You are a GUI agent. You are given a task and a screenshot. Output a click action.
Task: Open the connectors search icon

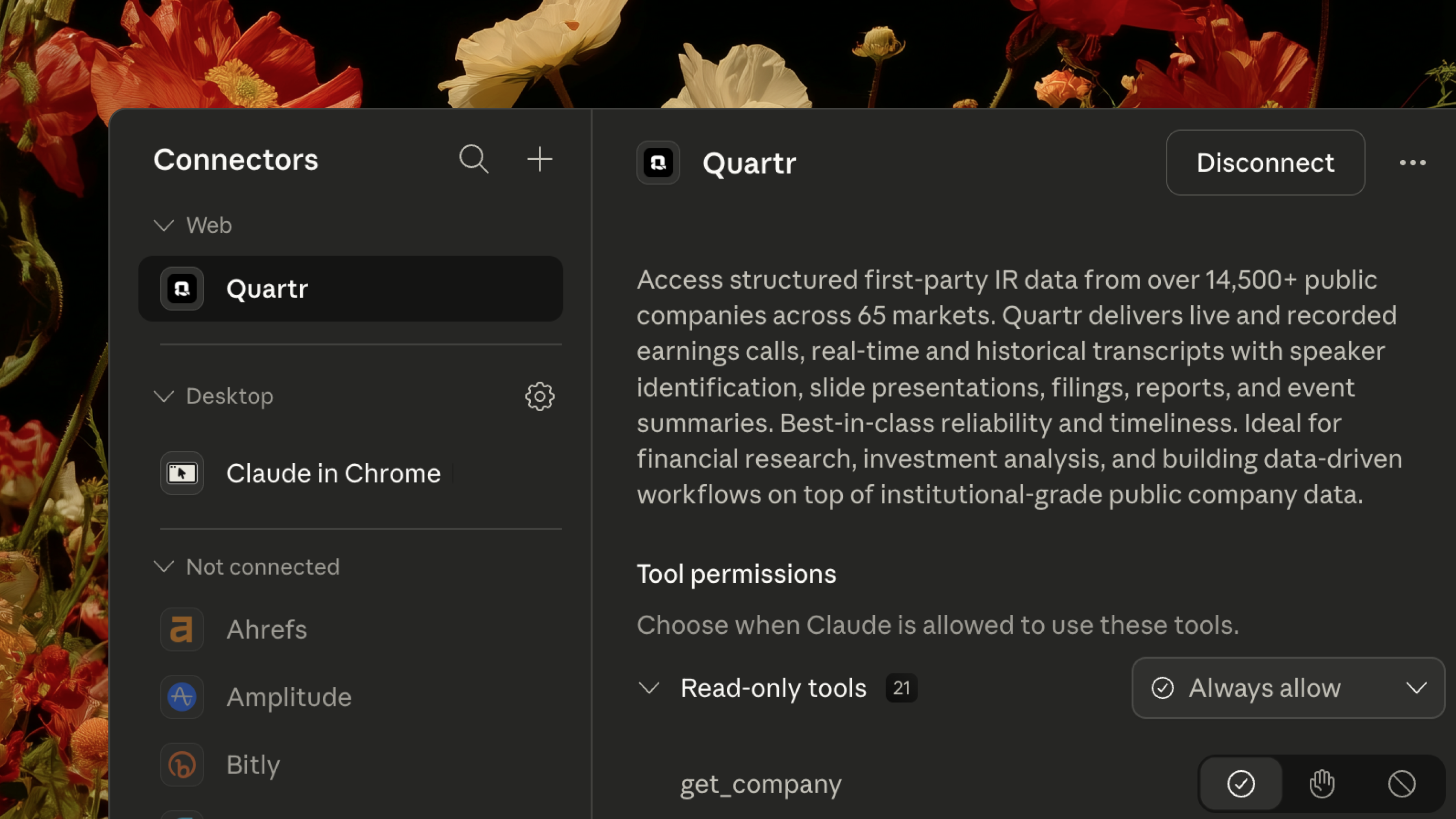pos(473,159)
